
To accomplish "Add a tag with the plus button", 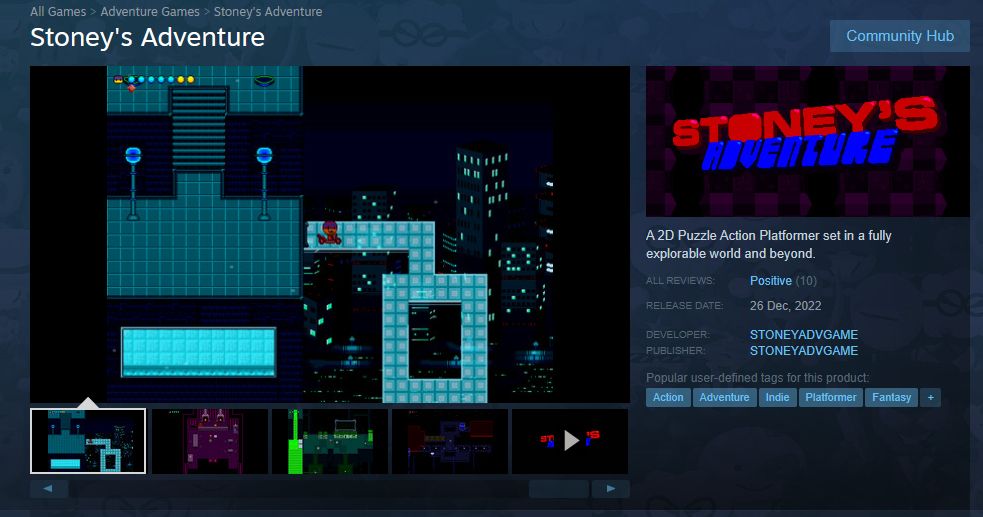I will pyautogui.click(x=930, y=397).
